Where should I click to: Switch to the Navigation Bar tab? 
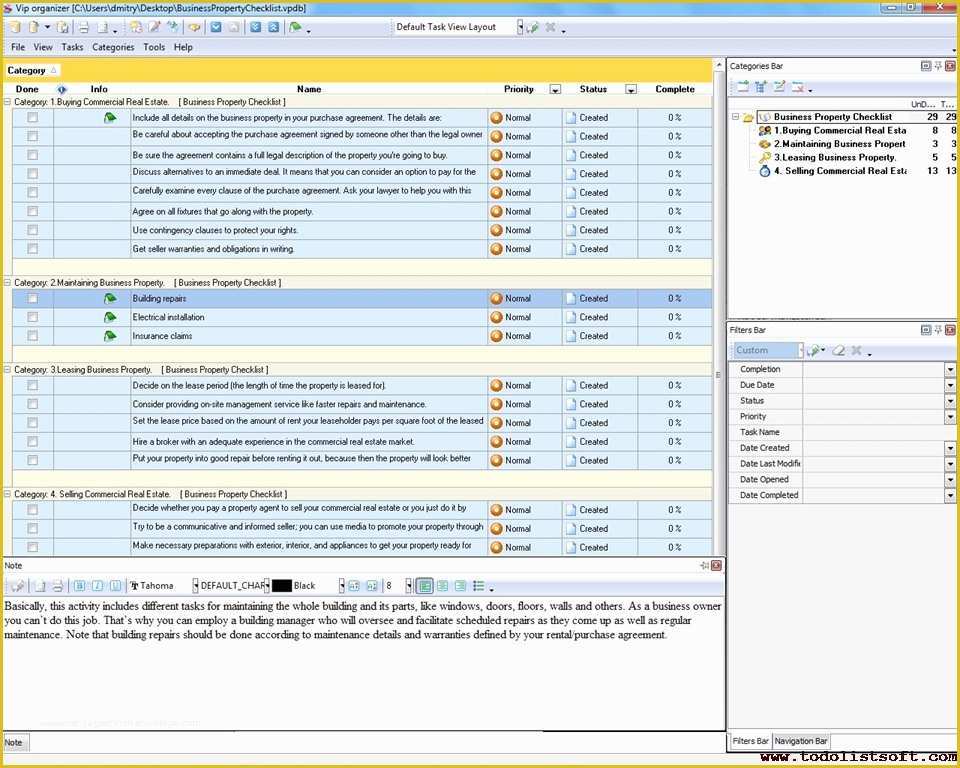(801, 741)
